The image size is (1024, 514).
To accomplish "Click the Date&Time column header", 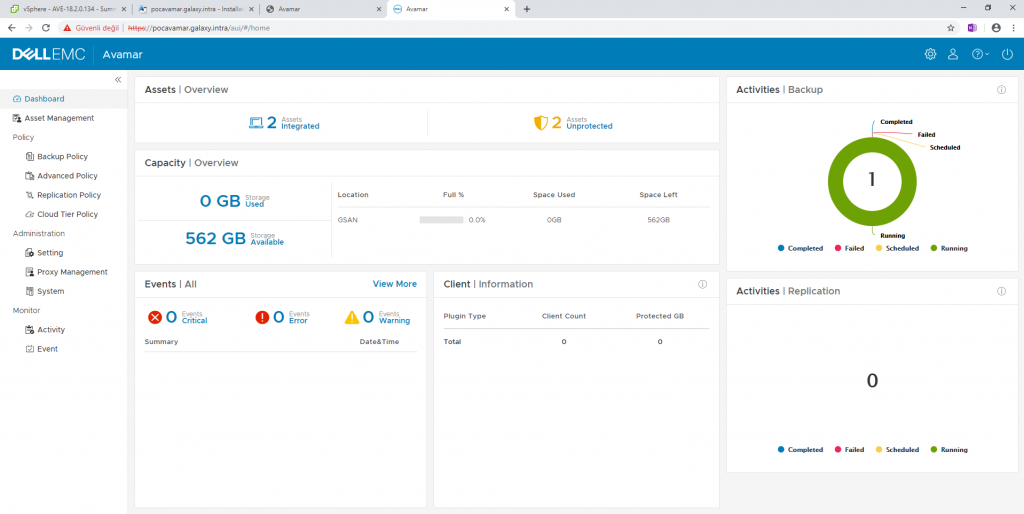I will coord(379,342).
